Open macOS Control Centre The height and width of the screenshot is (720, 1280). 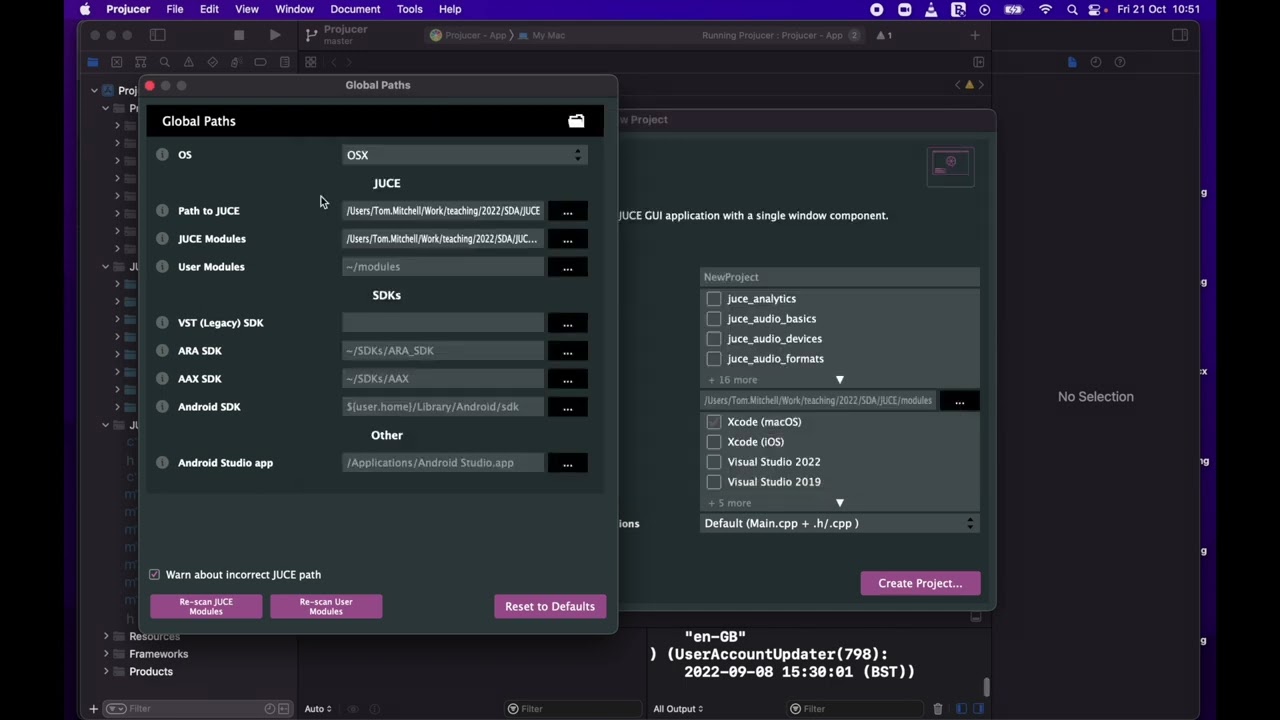click(x=1095, y=9)
